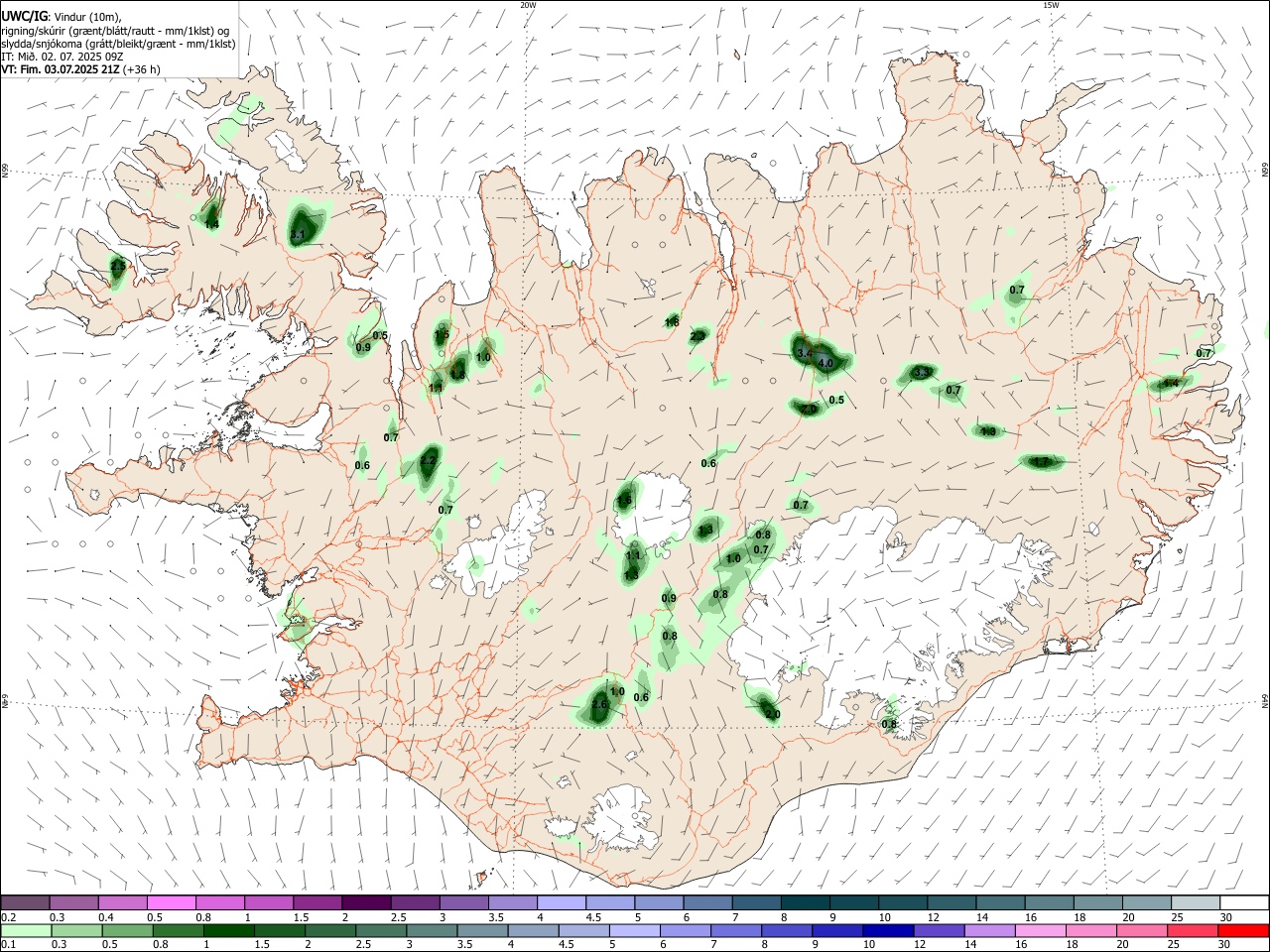Click the bright red 30 mm rain legend swatch
1270x952 pixels.
1243,930
